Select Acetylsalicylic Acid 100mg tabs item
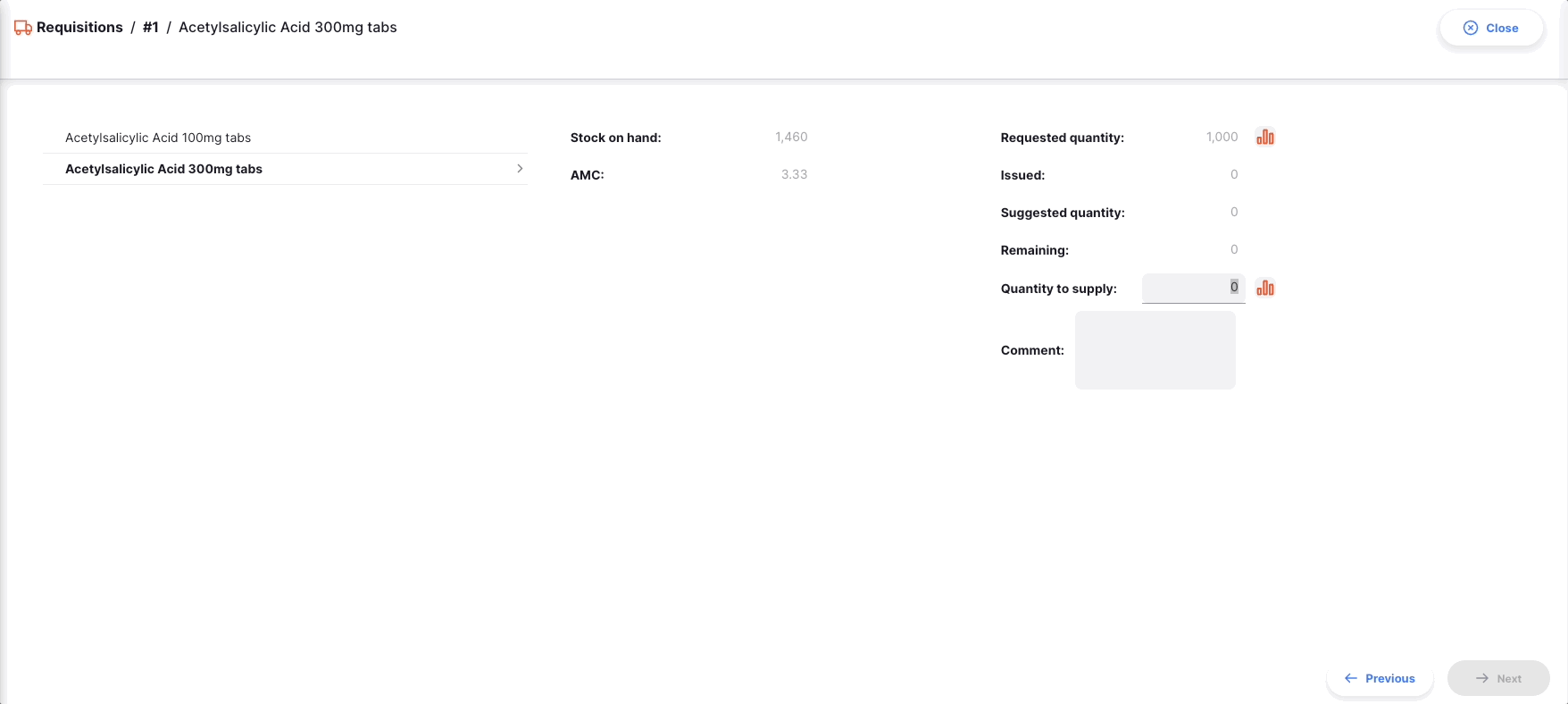This screenshot has height=704, width=1568. pos(286,138)
